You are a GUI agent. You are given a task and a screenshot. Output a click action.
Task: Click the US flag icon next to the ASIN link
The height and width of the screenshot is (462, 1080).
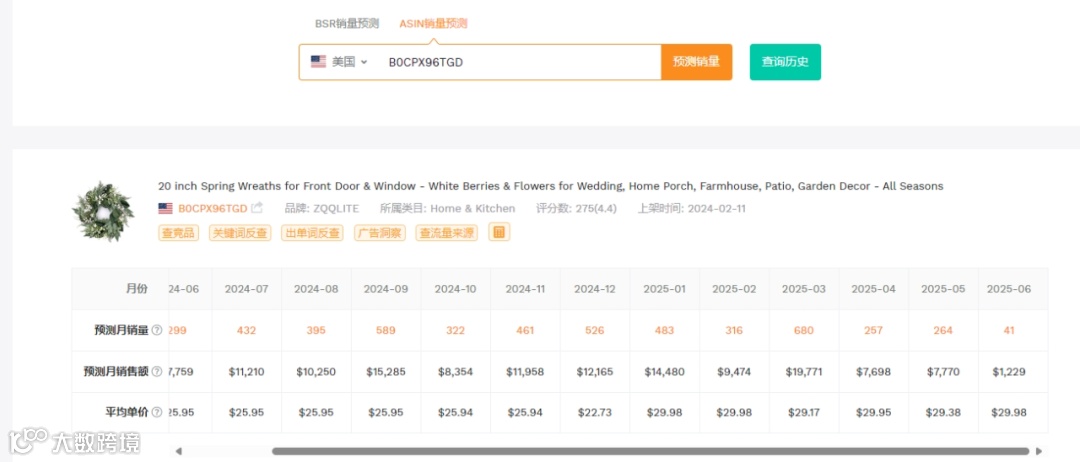pyautogui.click(x=165, y=208)
